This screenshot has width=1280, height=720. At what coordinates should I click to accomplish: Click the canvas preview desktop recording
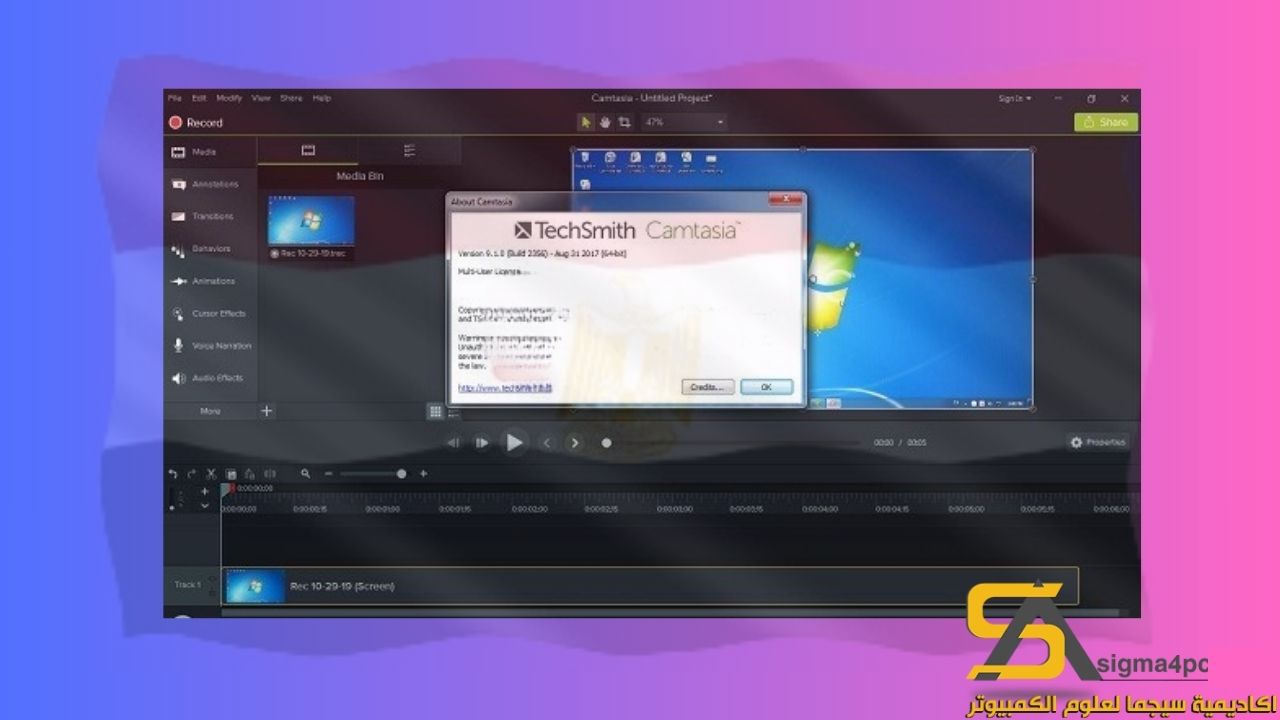(803, 279)
